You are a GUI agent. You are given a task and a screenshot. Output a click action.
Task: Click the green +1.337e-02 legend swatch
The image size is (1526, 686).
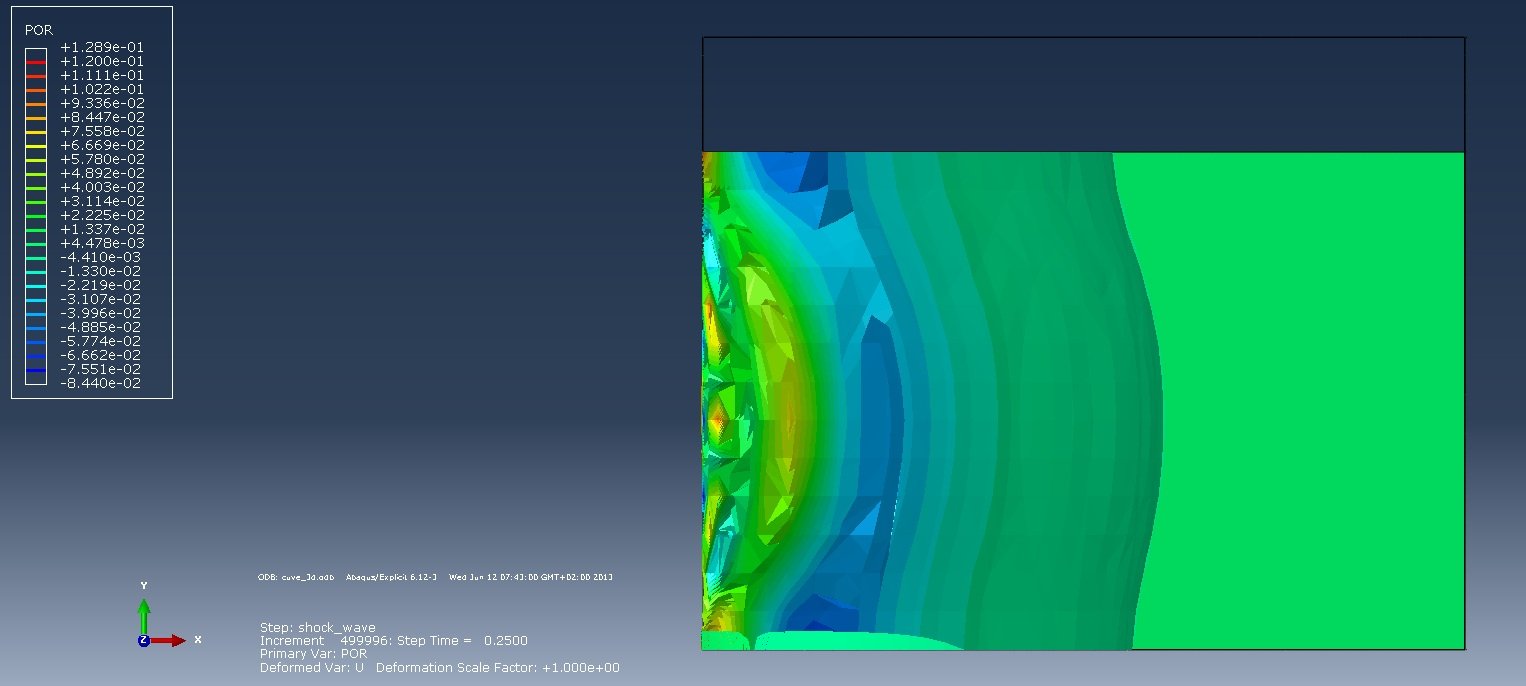tap(36, 229)
